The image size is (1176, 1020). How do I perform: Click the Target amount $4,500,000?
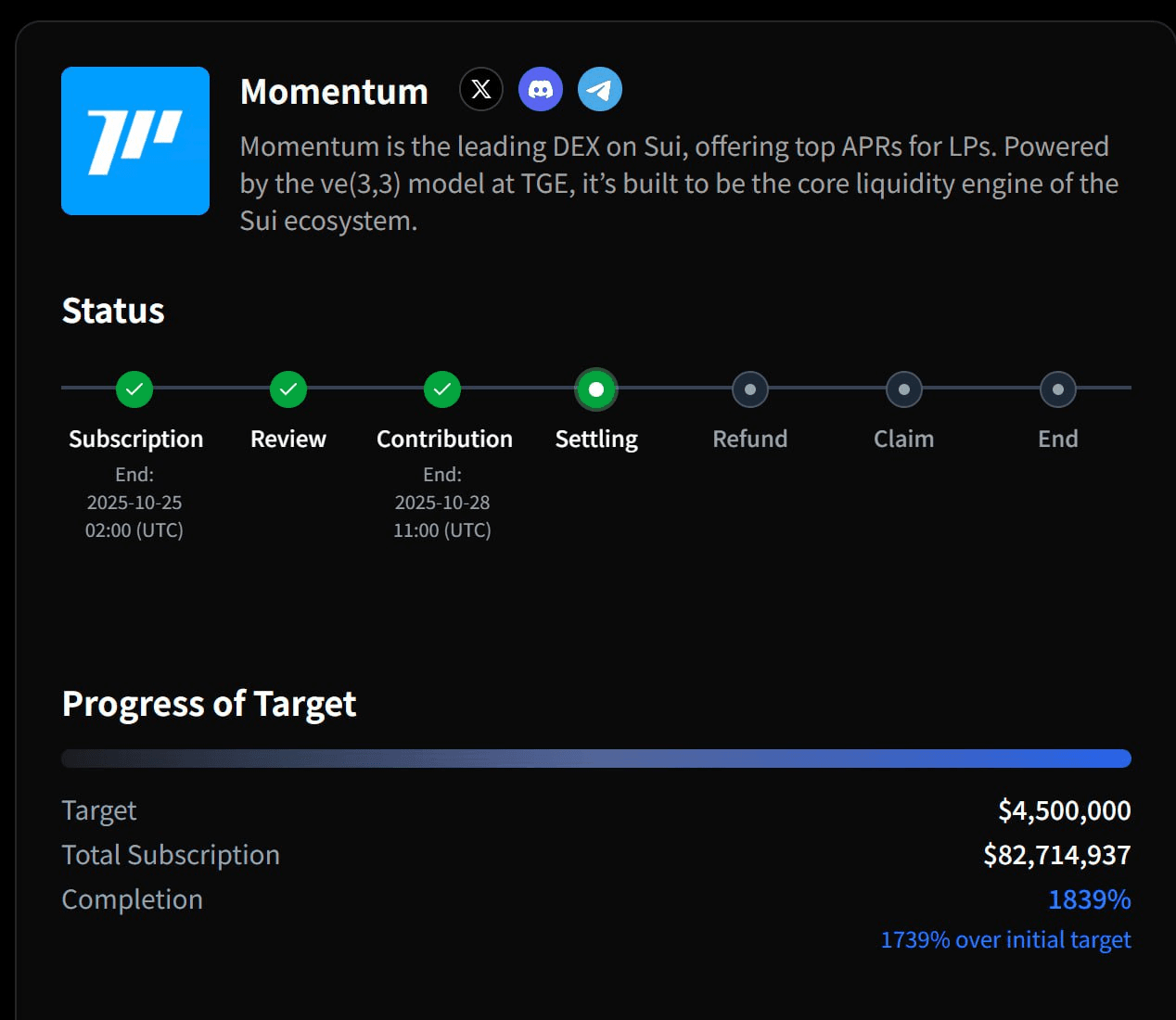tap(1064, 810)
